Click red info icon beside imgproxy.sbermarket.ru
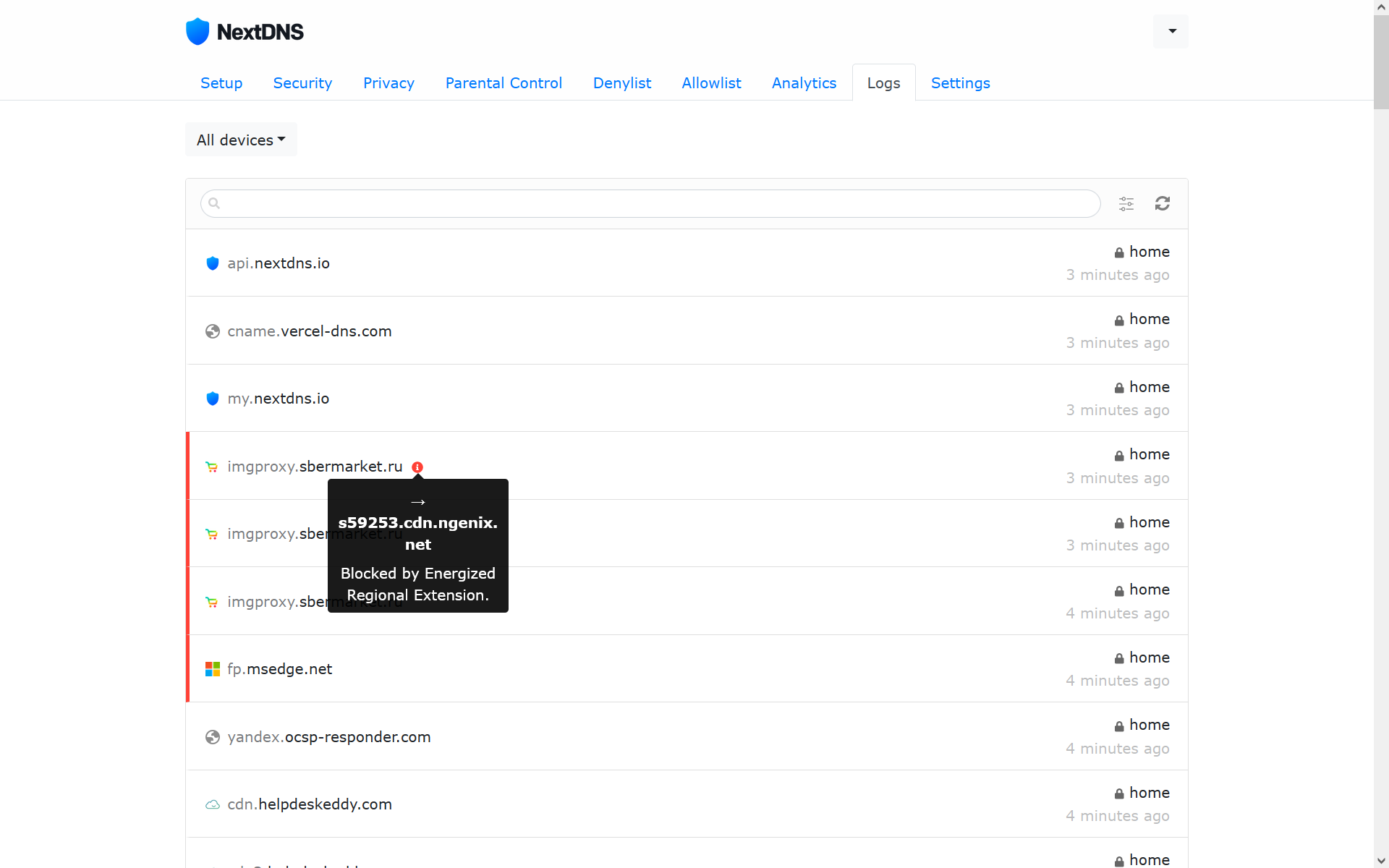Viewport: 1389px width, 868px height. 417,467
